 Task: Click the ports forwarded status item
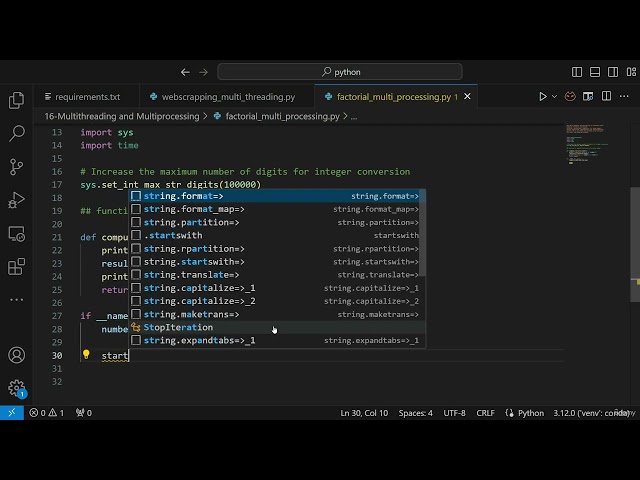[x=84, y=413]
